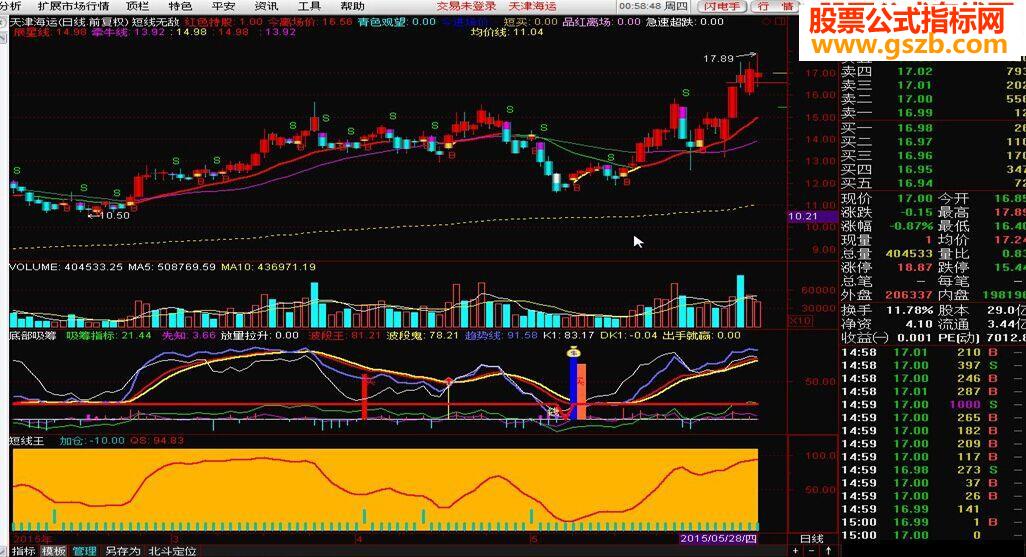Click the 均价线: 11.04 label
The height and width of the screenshot is (557, 1026).
coord(507,31)
